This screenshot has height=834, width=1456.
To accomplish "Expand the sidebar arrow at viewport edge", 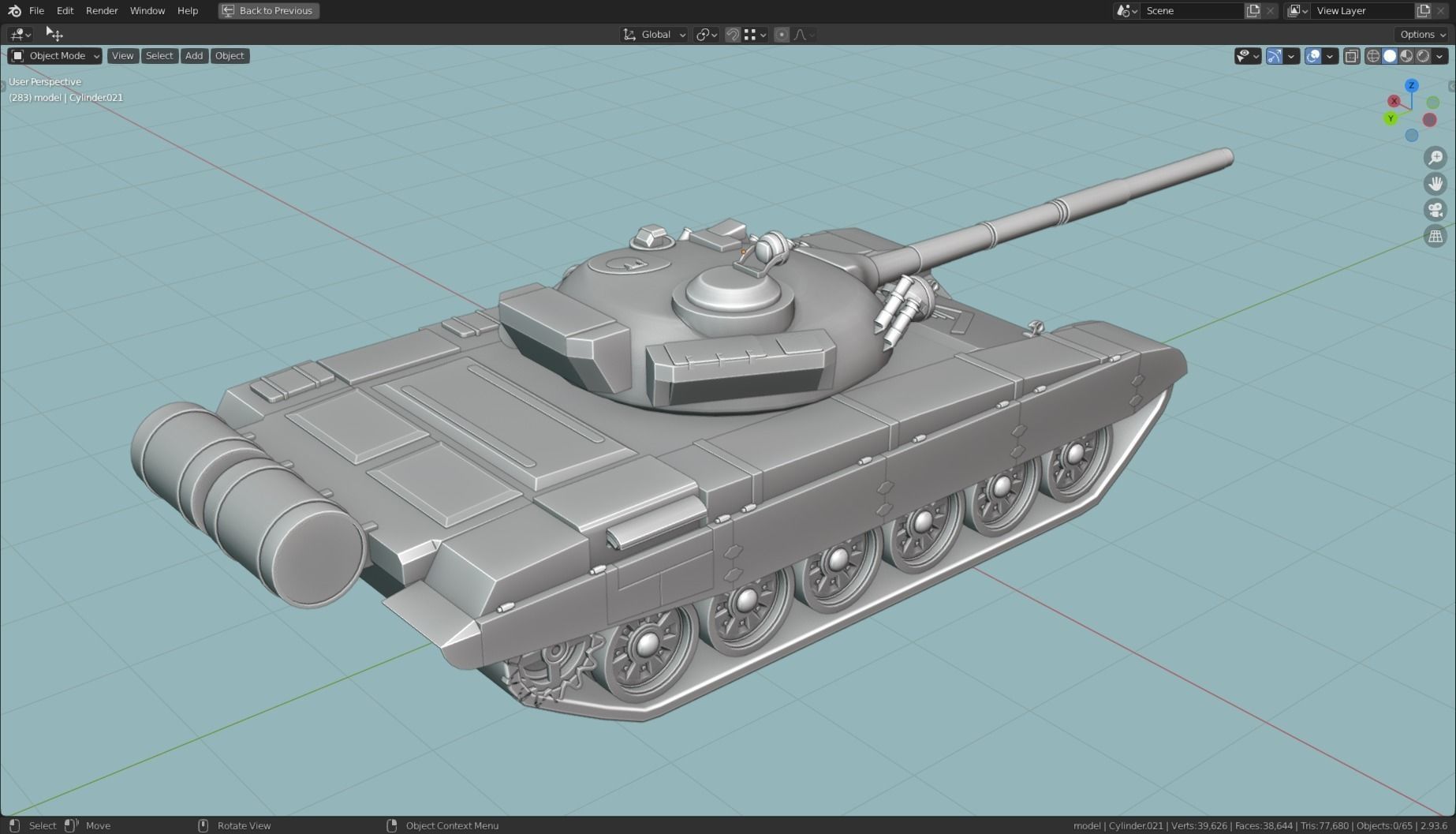I will 1451,86.
